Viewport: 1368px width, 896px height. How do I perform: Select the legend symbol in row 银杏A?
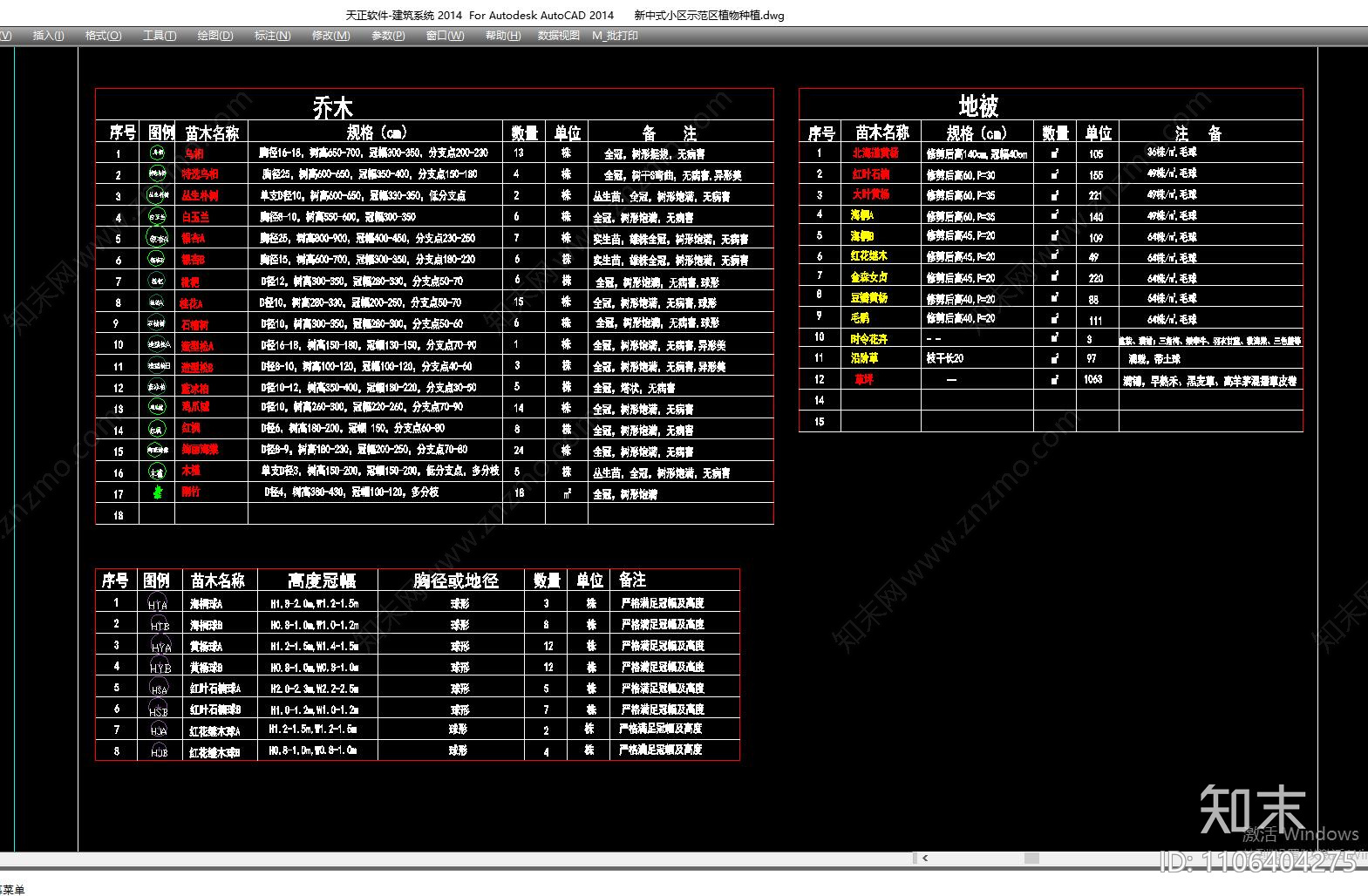click(157, 237)
